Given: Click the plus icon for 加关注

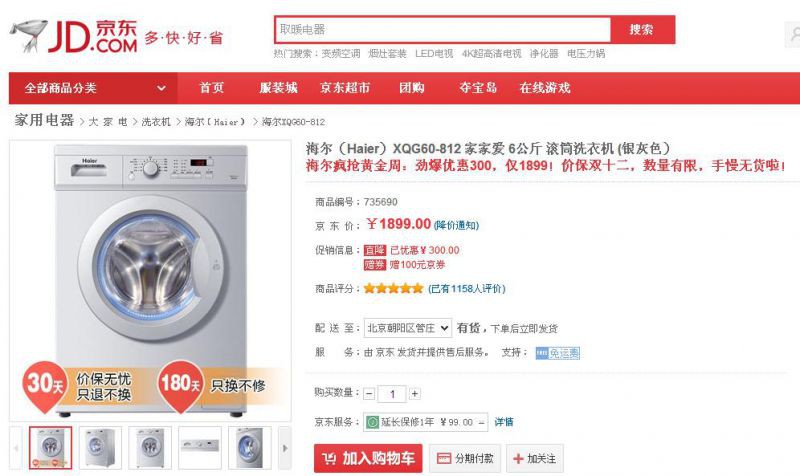Looking at the screenshot, I should (x=517, y=459).
